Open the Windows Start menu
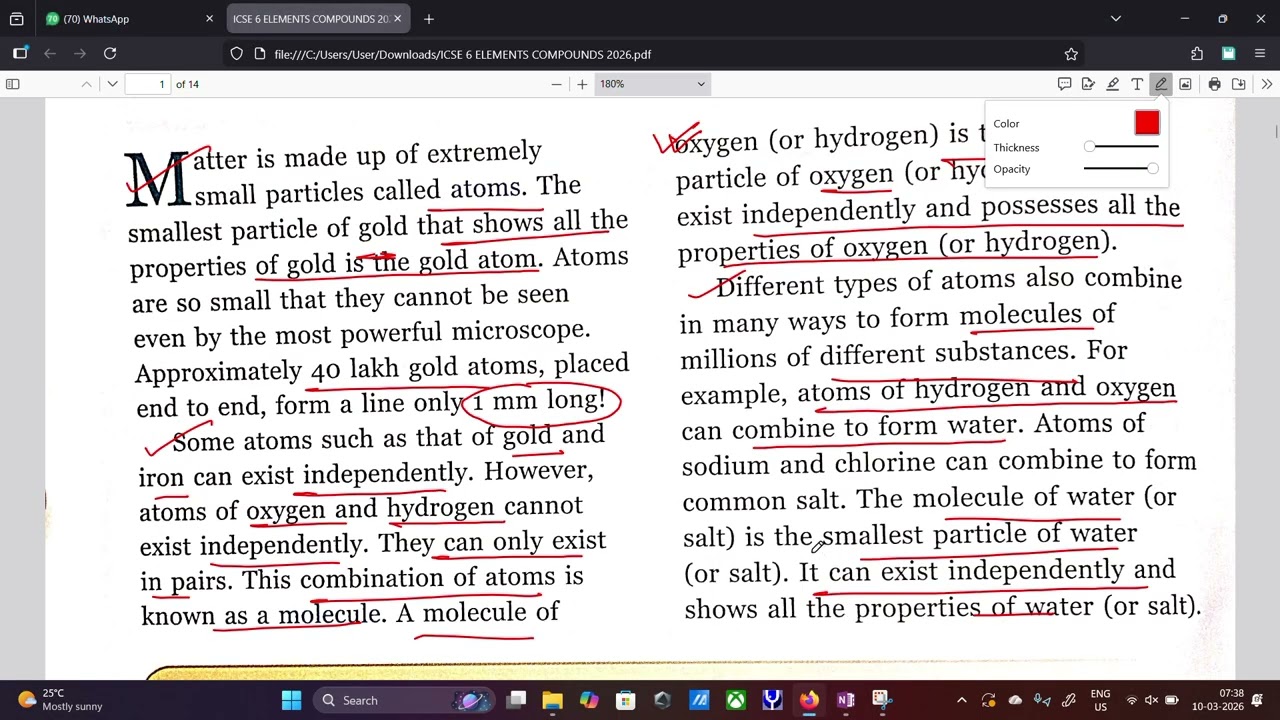The height and width of the screenshot is (720, 1280). coord(291,700)
